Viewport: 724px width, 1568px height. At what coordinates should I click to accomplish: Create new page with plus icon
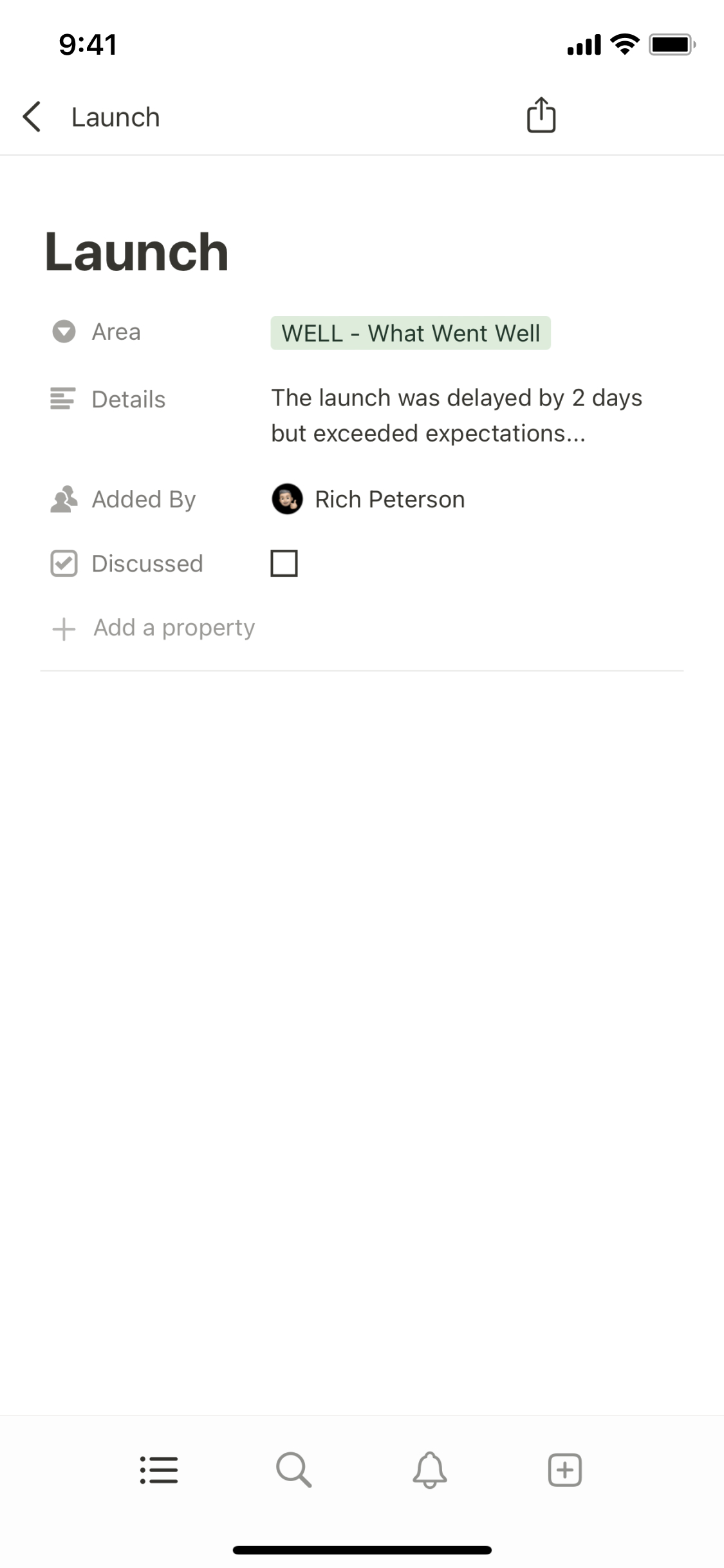coord(564,1470)
